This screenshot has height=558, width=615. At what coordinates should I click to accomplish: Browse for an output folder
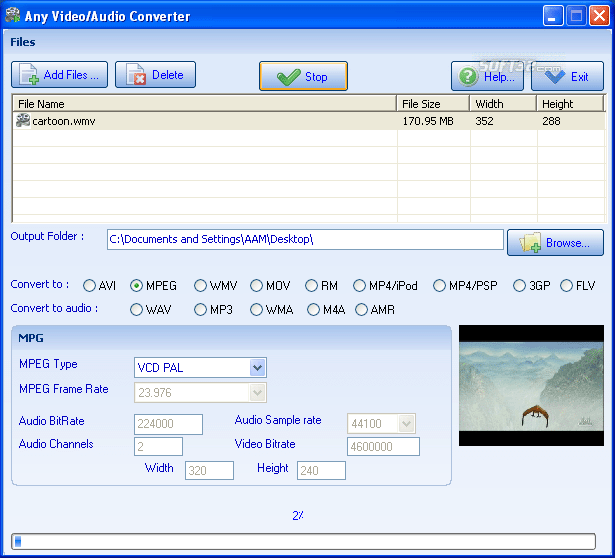(555, 243)
